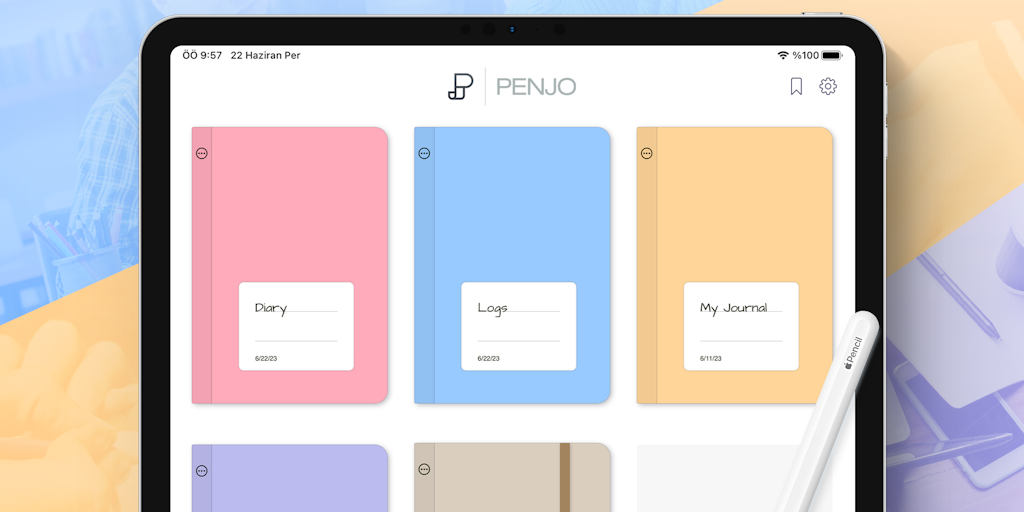Viewport: 1024px width, 512px height.
Task: Open options menu on Logs notebook
Action: 424,153
